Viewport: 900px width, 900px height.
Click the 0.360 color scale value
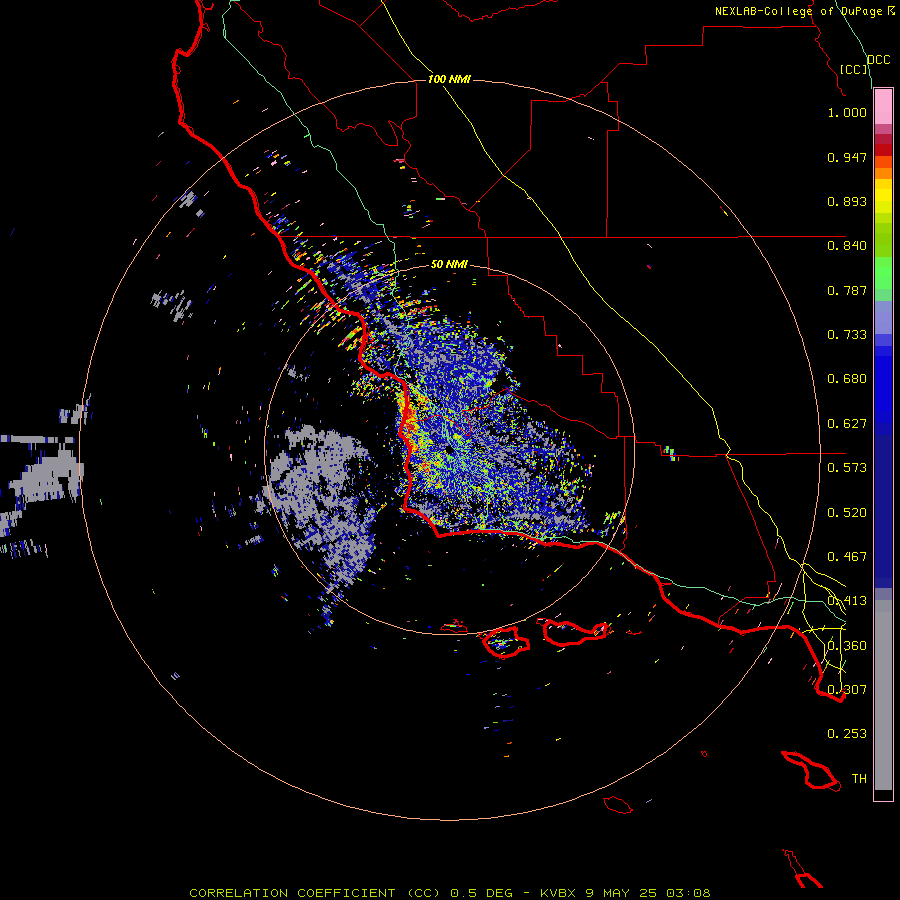click(x=847, y=646)
